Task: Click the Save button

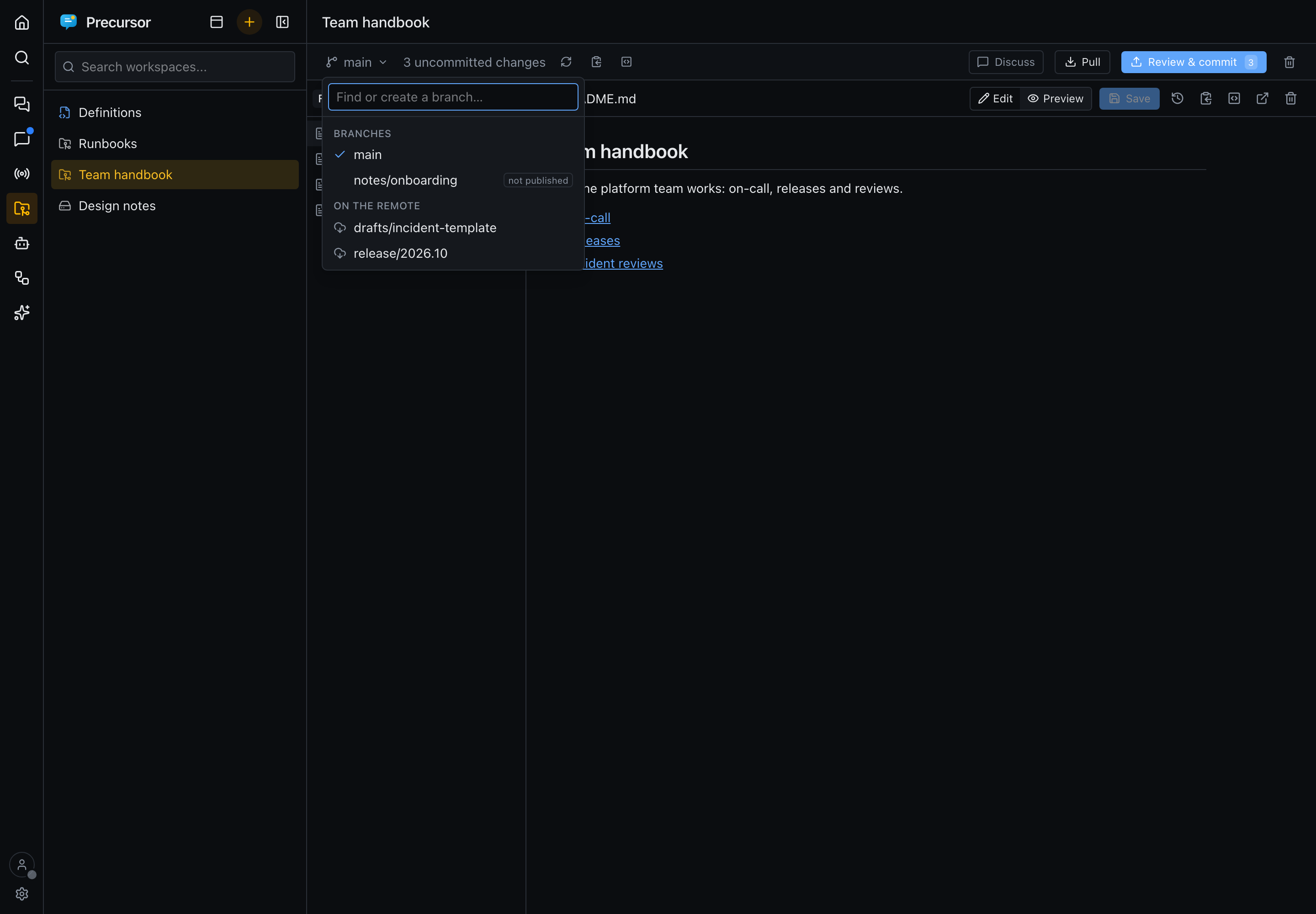Action: point(1129,99)
